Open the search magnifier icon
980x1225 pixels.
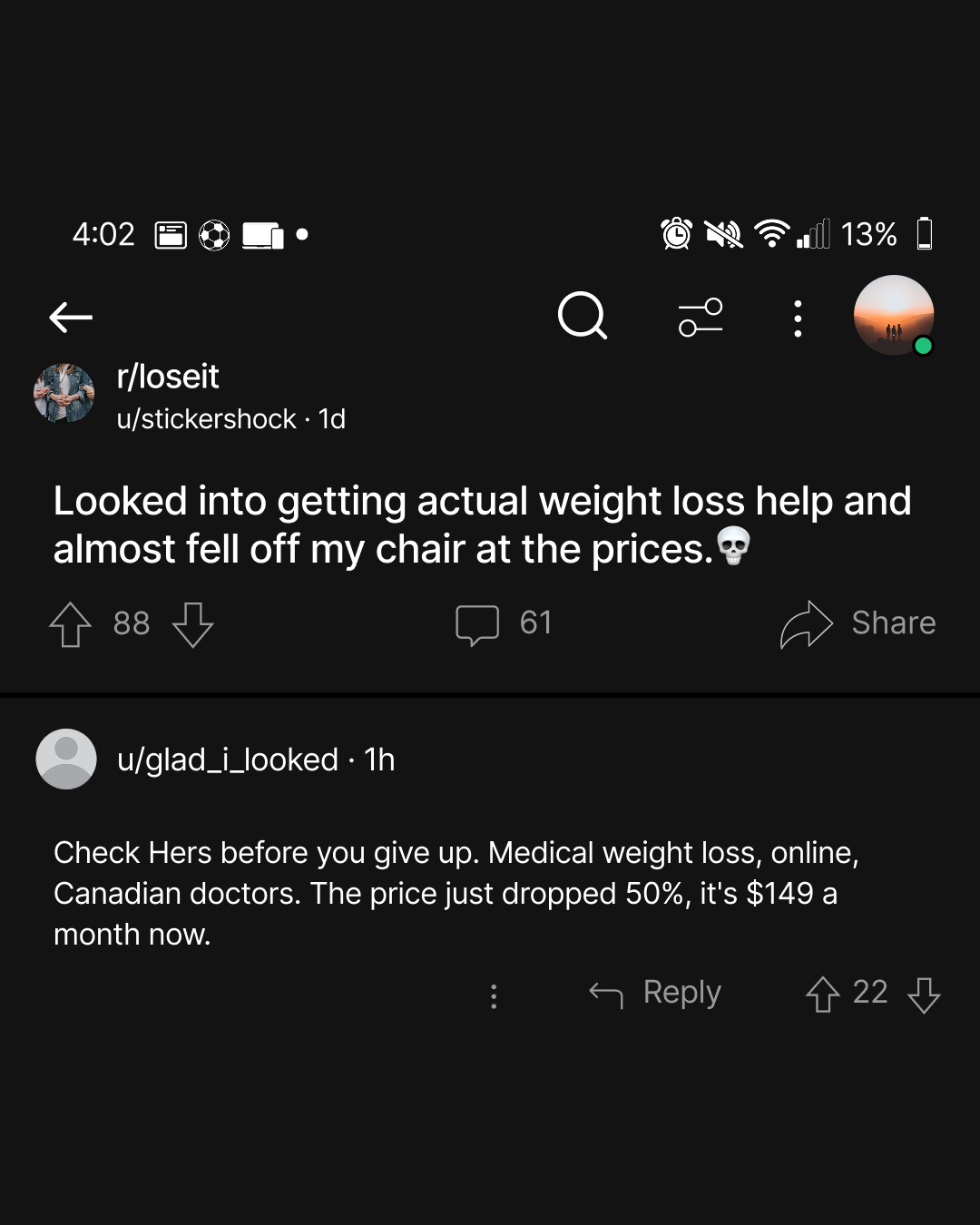click(583, 316)
